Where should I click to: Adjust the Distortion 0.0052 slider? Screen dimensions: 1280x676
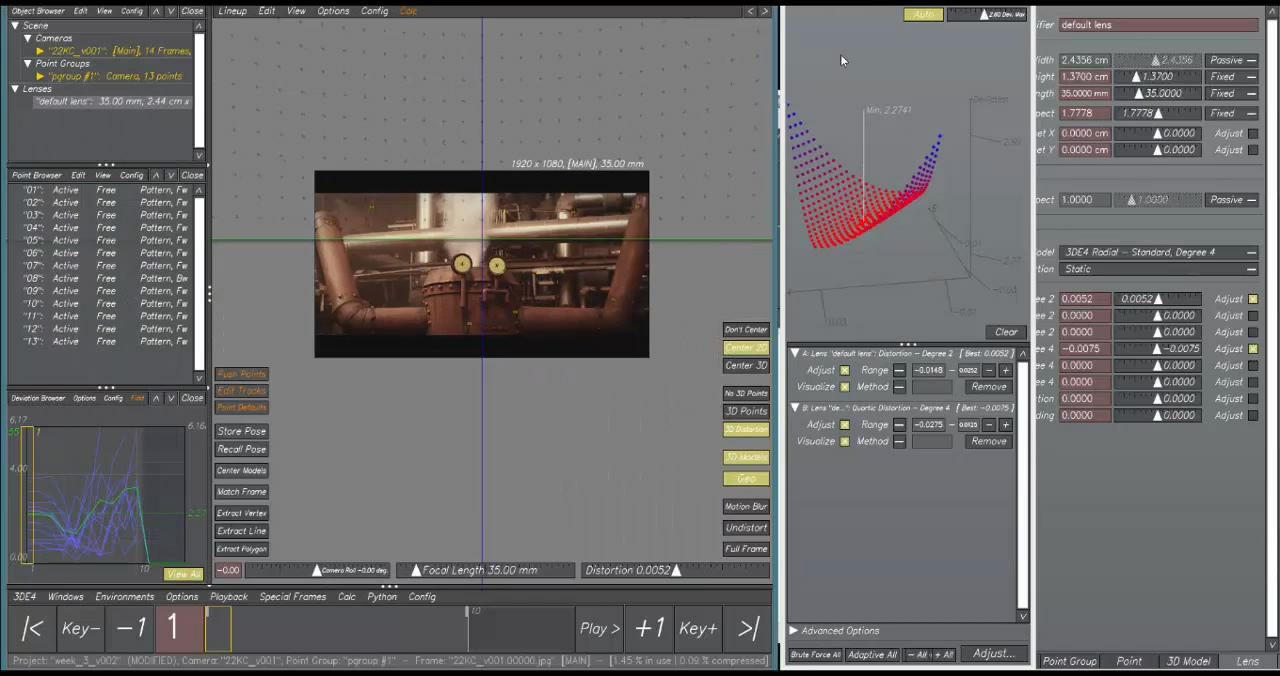pos(674,570)
